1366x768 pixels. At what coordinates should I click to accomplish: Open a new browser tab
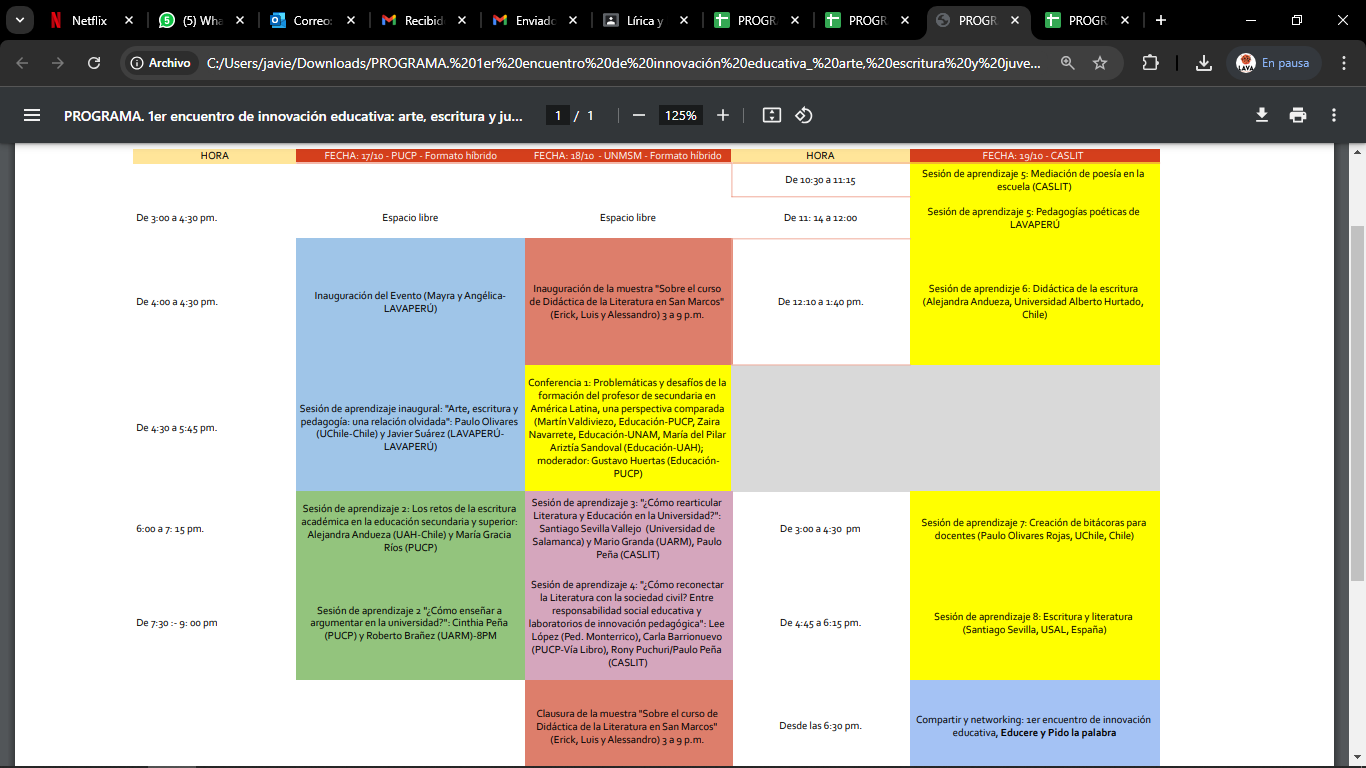[x=1160, y=20]
